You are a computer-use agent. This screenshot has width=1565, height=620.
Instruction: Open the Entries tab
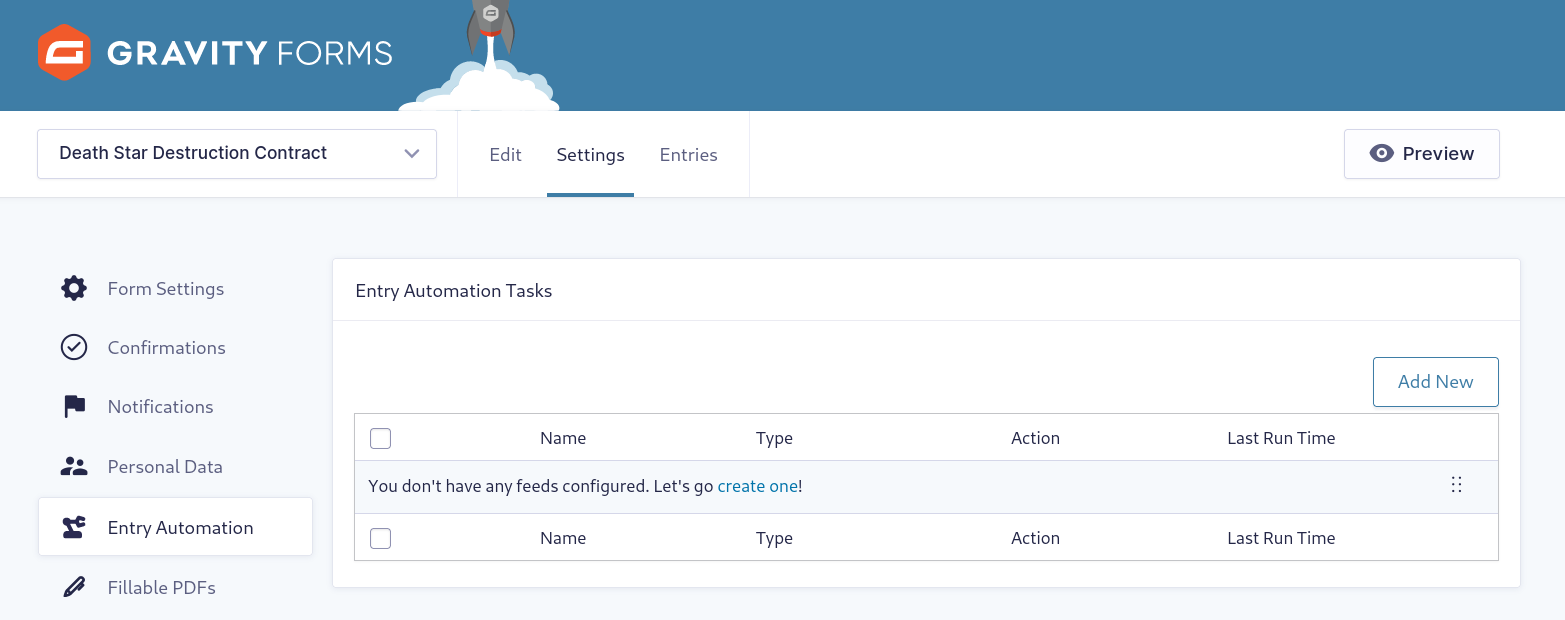688,154
